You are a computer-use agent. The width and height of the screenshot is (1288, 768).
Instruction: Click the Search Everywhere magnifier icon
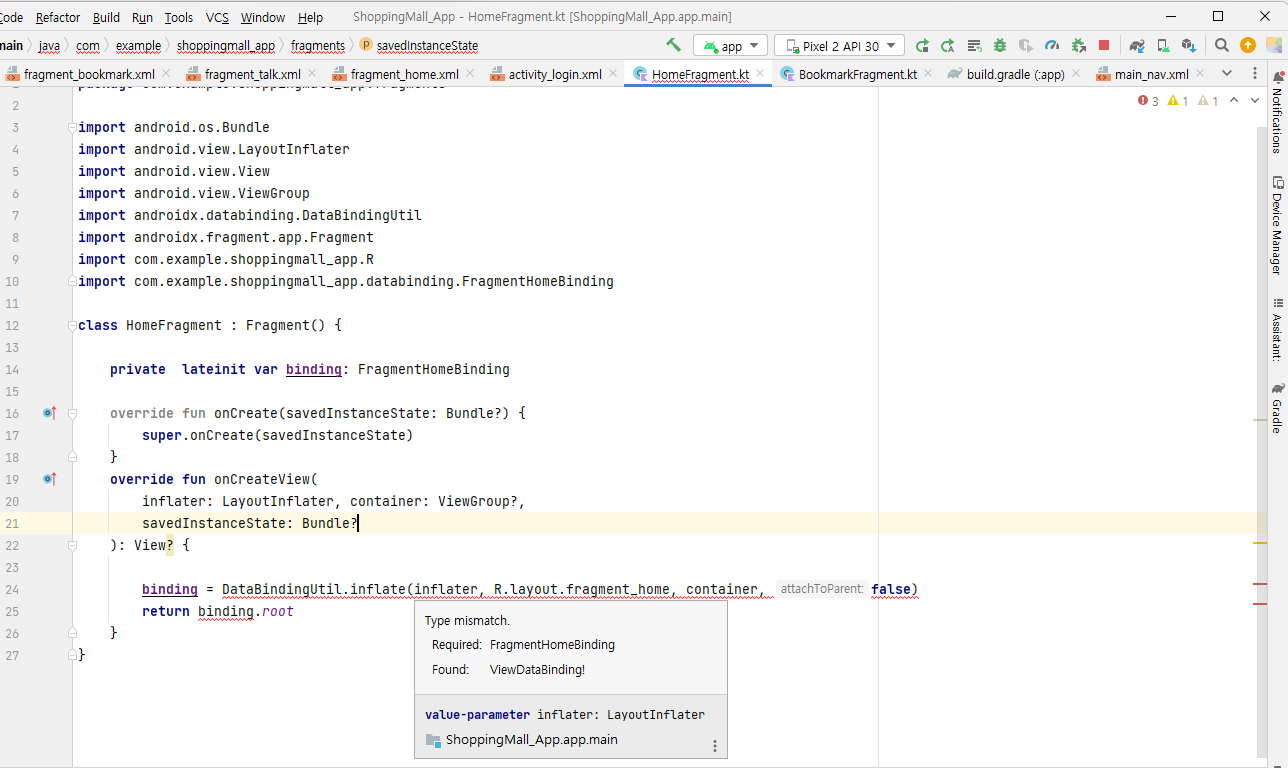coord(1222,45)
